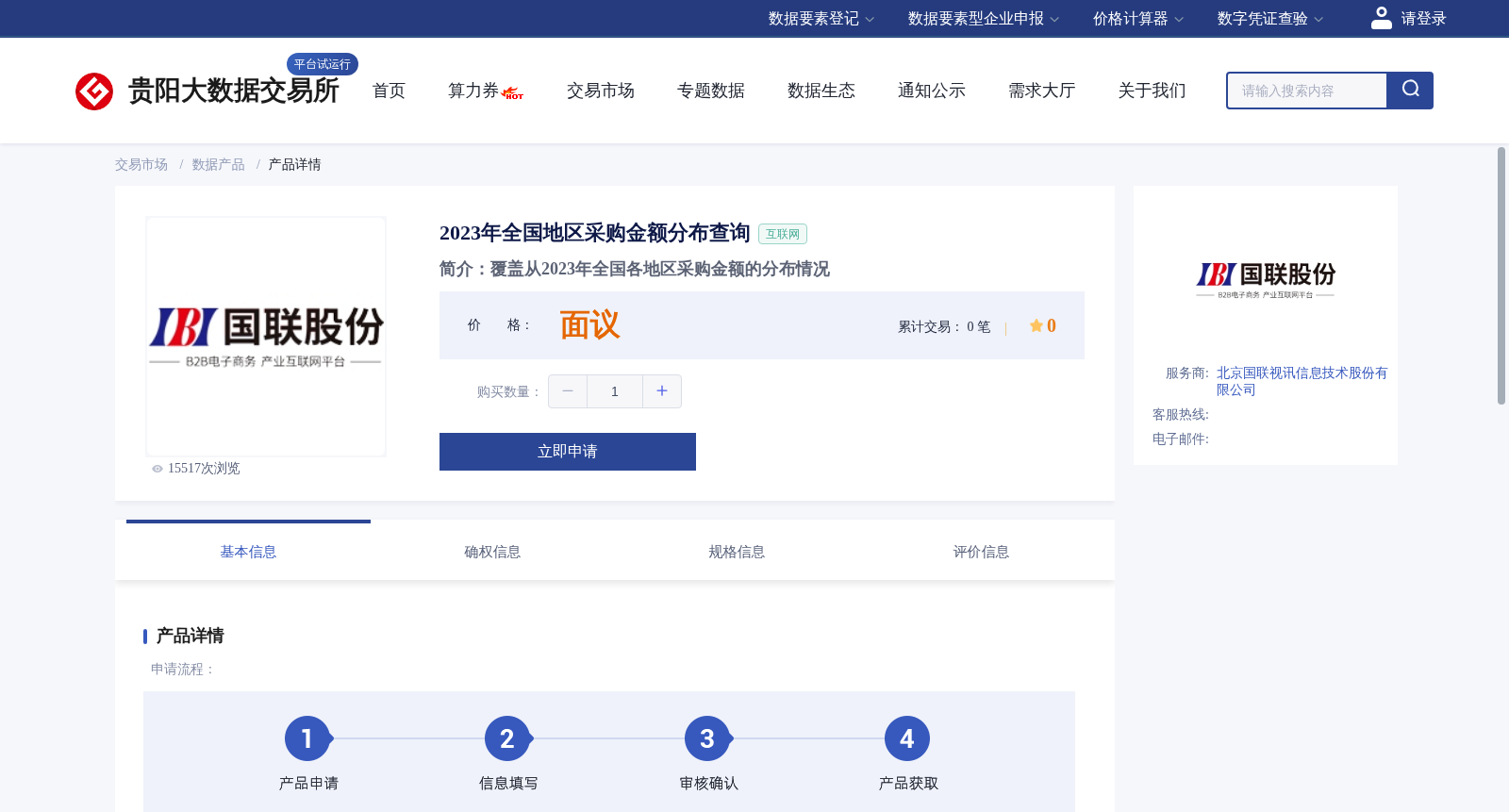1509x812 pixels.
Task: Click the product image thumbnail
Action: [266, 337]
